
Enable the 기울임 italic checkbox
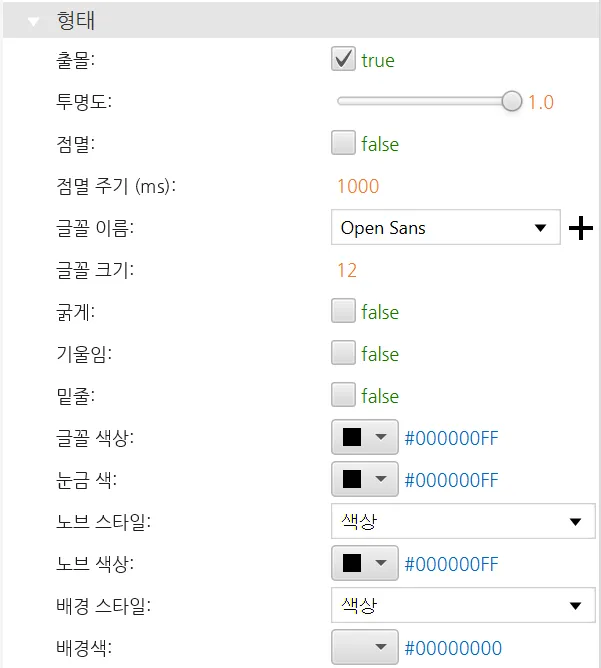point(343,354)
